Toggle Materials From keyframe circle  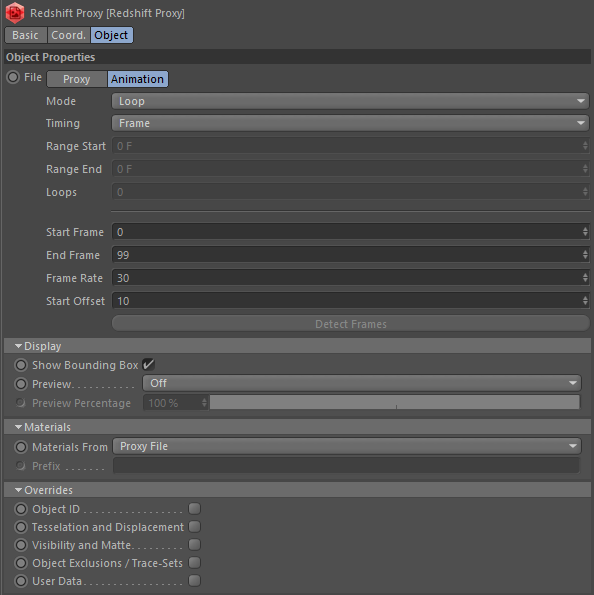(x=21, y=447)
